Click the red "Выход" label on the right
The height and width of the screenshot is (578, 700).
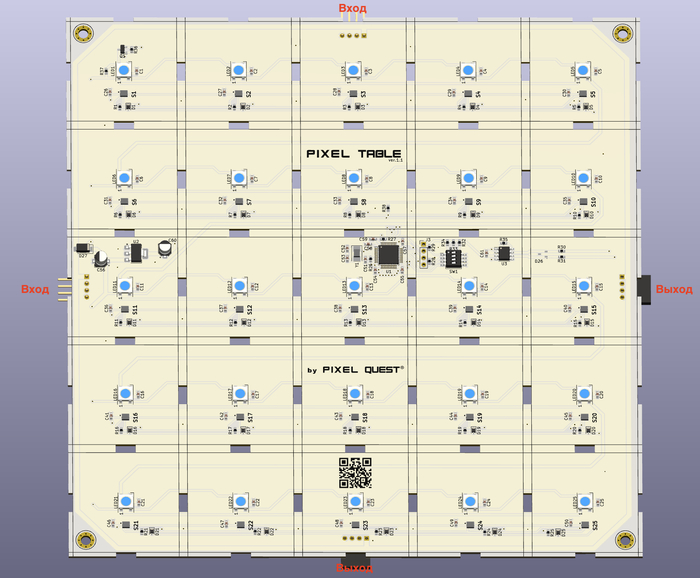tap(673, 289)
